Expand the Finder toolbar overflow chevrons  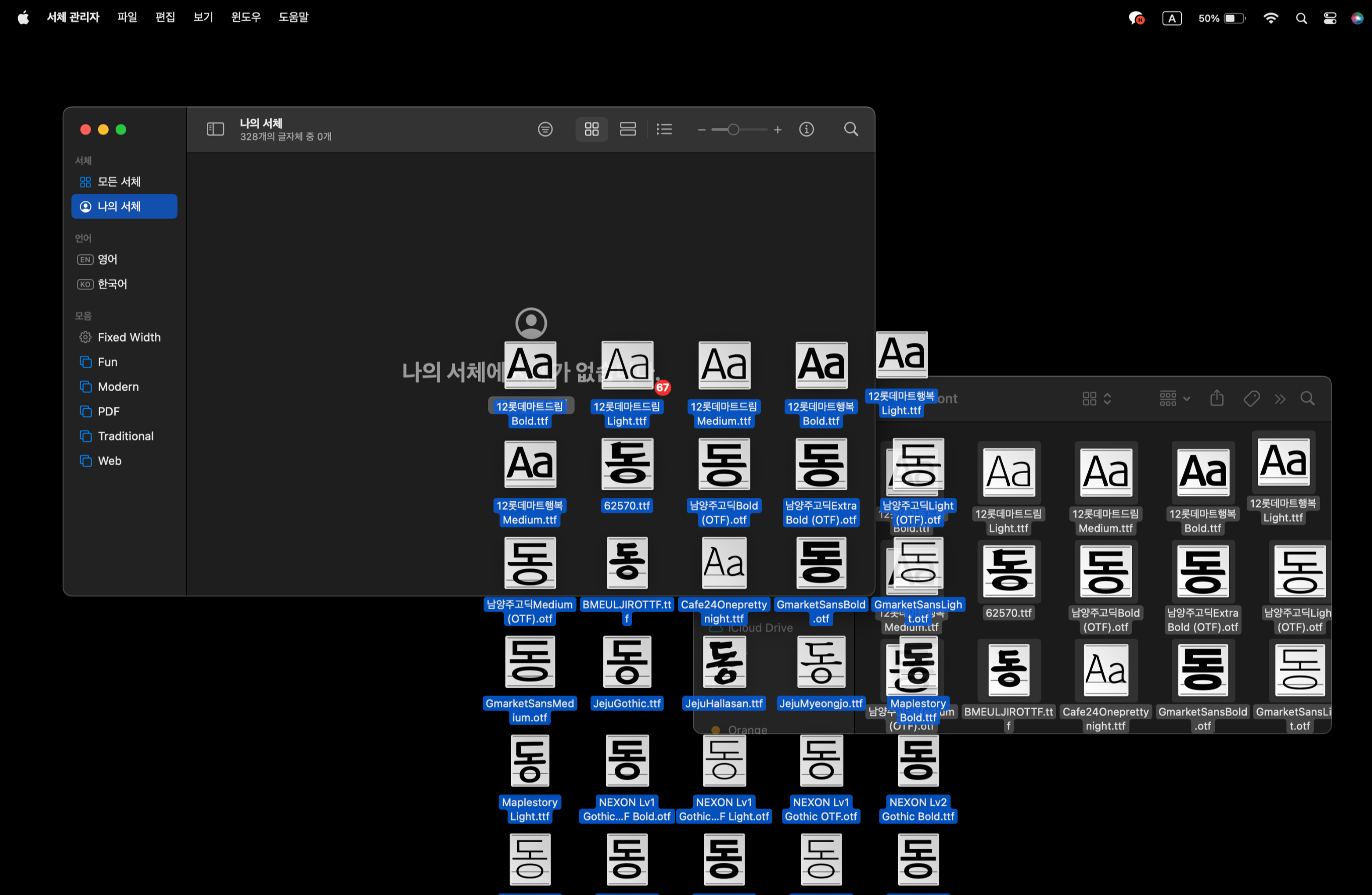pos(1280,399)
